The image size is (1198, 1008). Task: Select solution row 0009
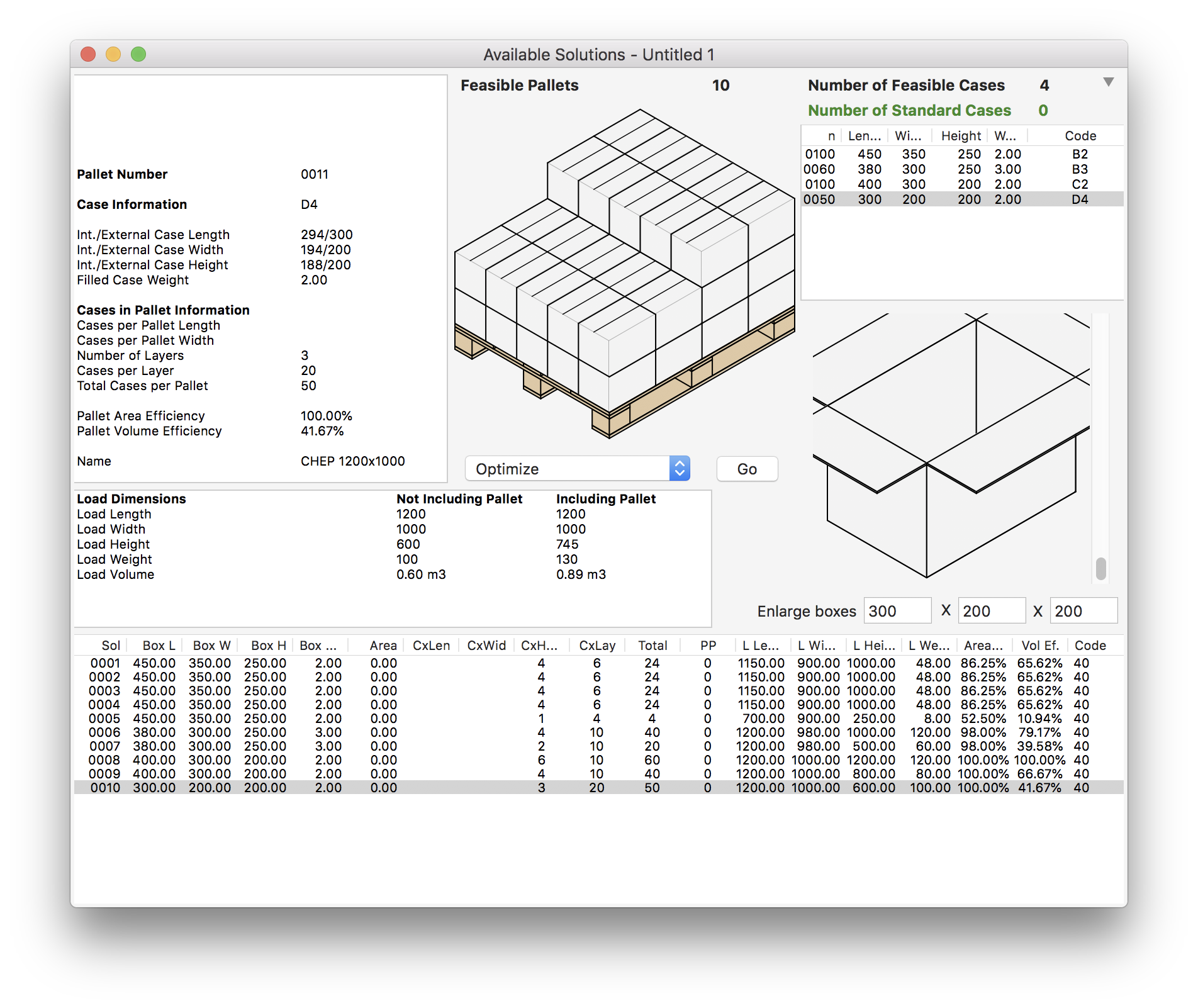pyautogui.click(x=598, y=774)
